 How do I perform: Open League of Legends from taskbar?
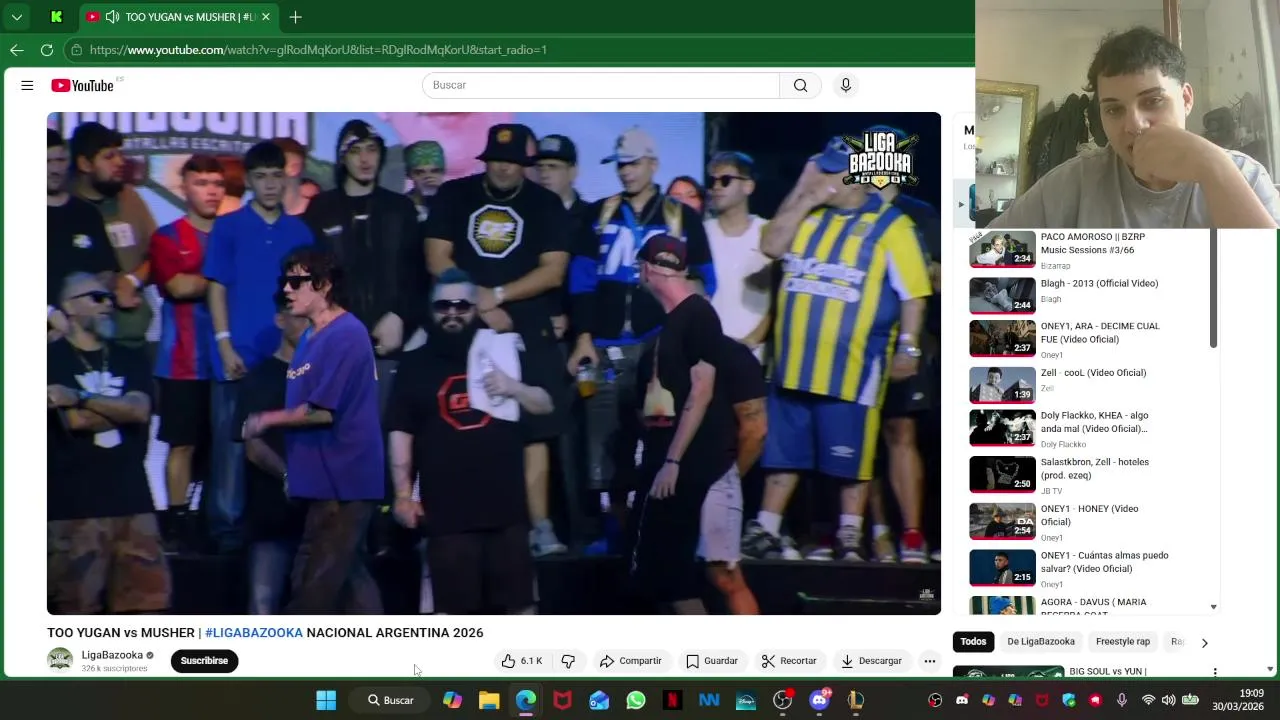(x=856, y=700)
